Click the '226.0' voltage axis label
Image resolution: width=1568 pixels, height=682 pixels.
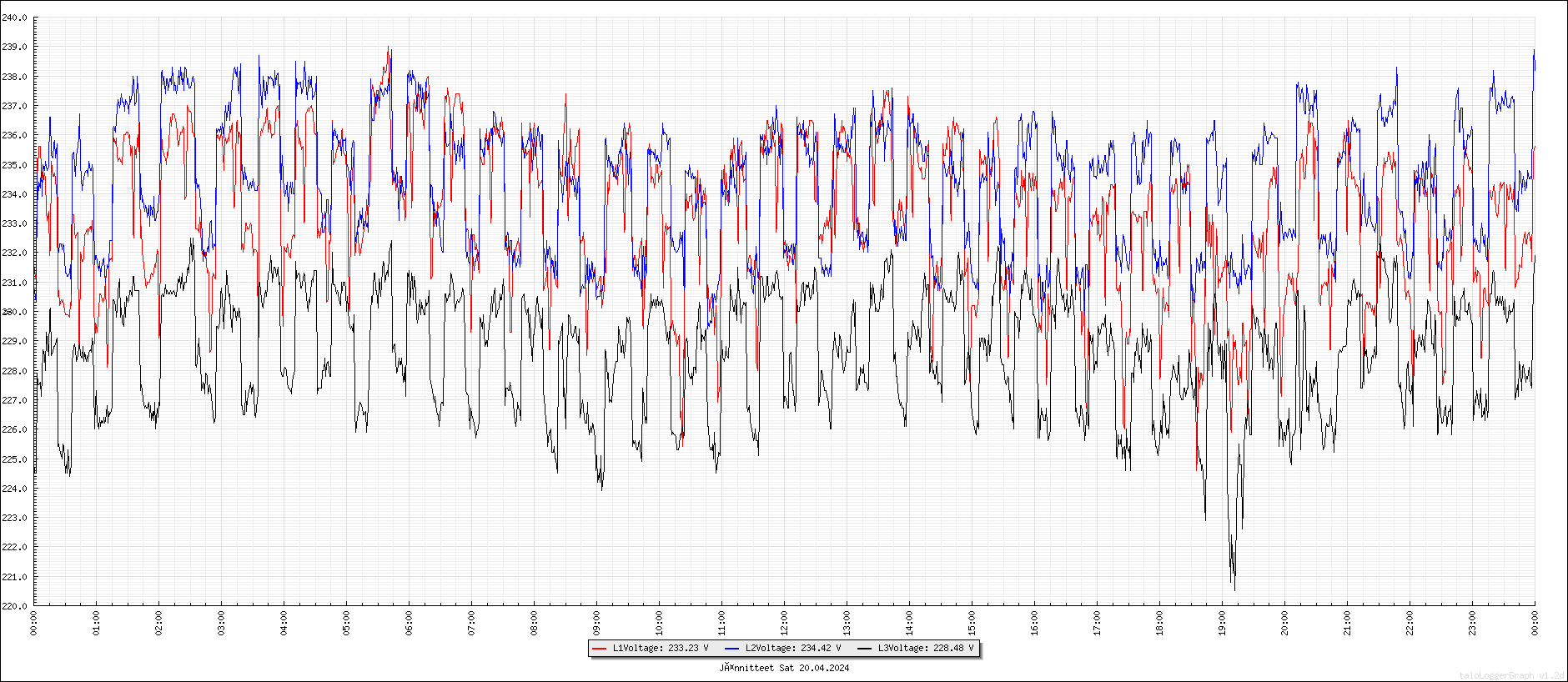pyautogui.click(x=14, y=429)
